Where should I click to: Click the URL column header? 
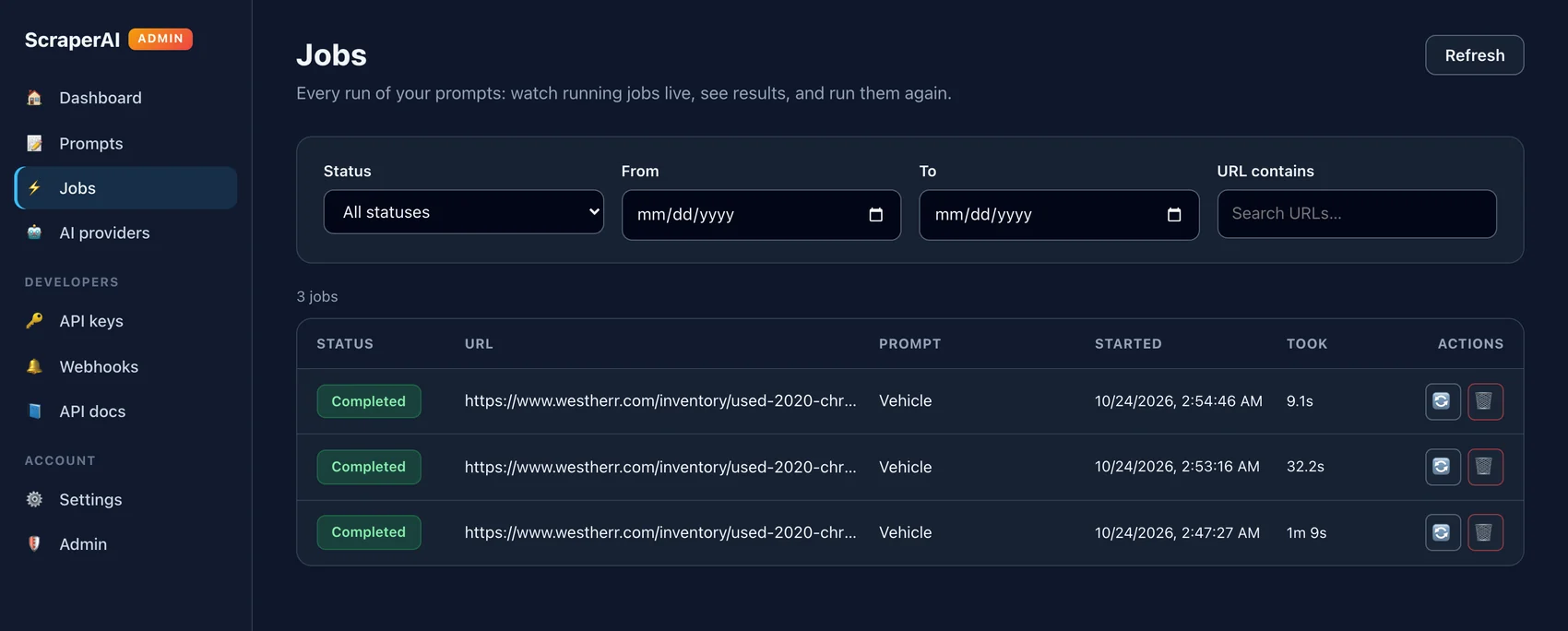coord(479,344)
